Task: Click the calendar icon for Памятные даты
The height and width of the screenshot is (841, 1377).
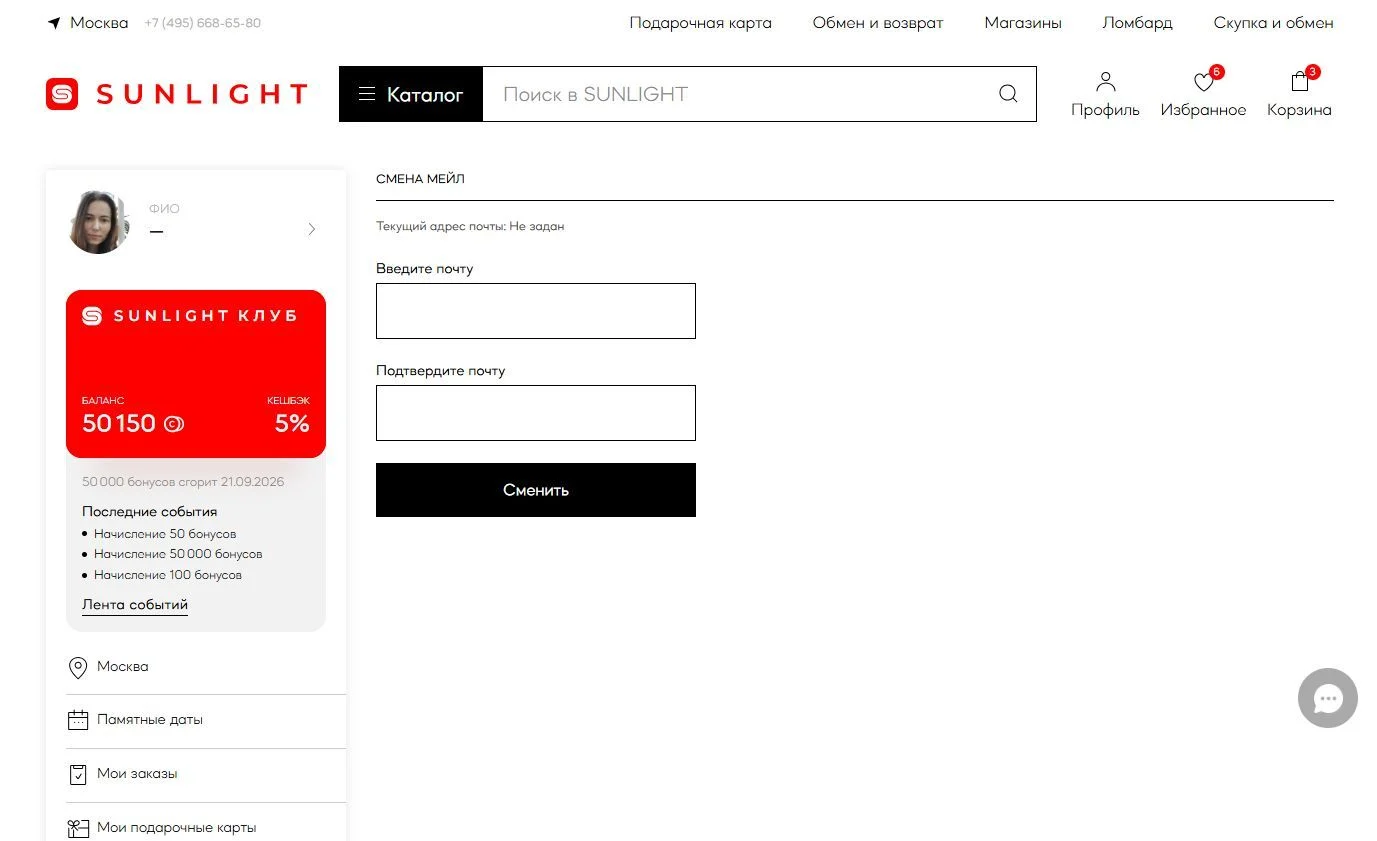Action: tap(77, 720)
